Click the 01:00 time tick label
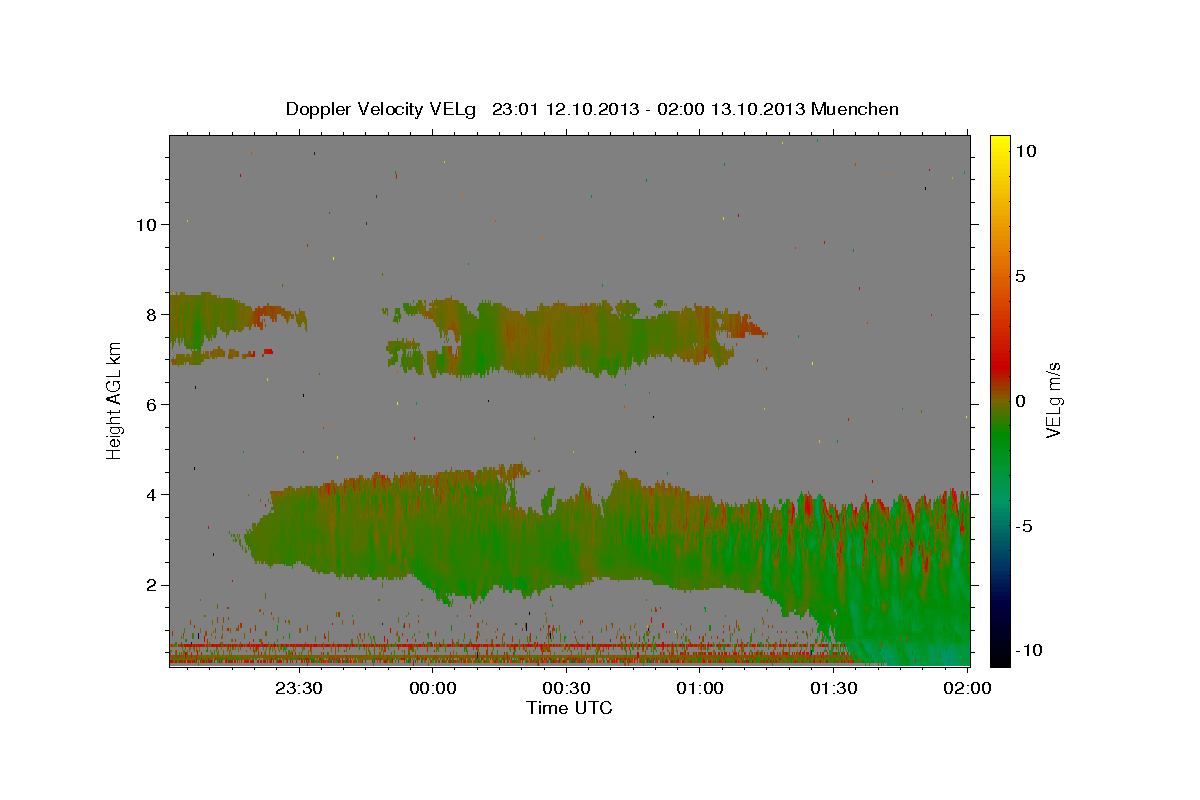1200x800 pixels. pyautogui.click(x=700, y=688)
